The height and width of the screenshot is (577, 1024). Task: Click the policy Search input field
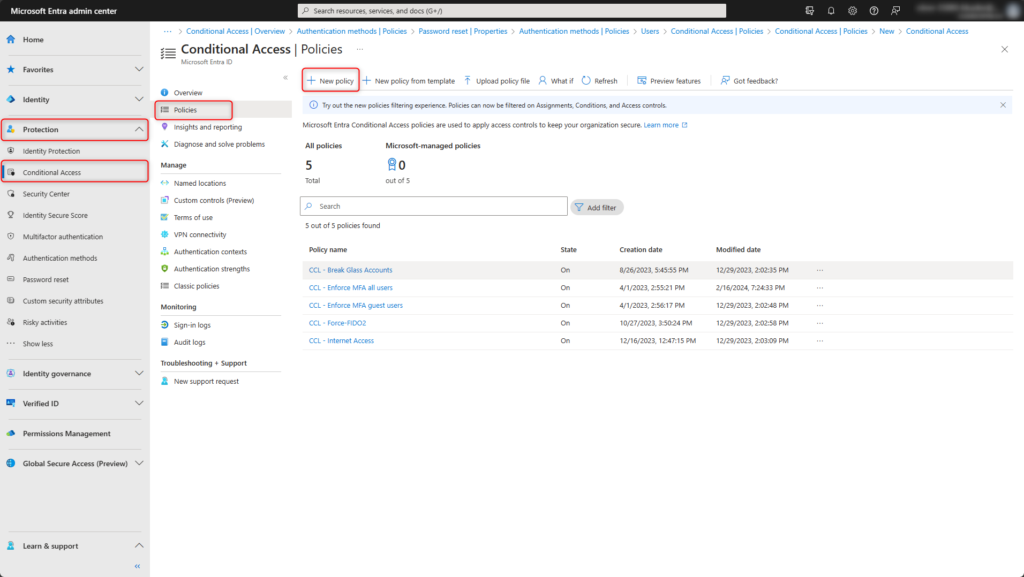tap(433, 206)
